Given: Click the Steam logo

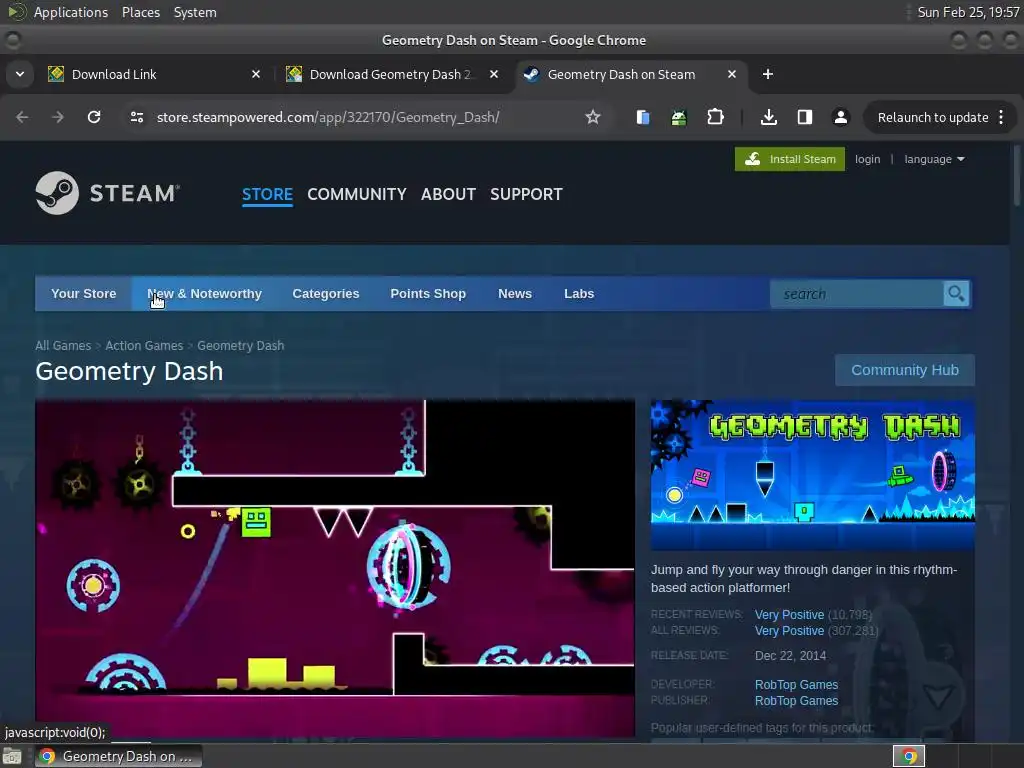Looking at the screenshot, I should pos(108,193).
